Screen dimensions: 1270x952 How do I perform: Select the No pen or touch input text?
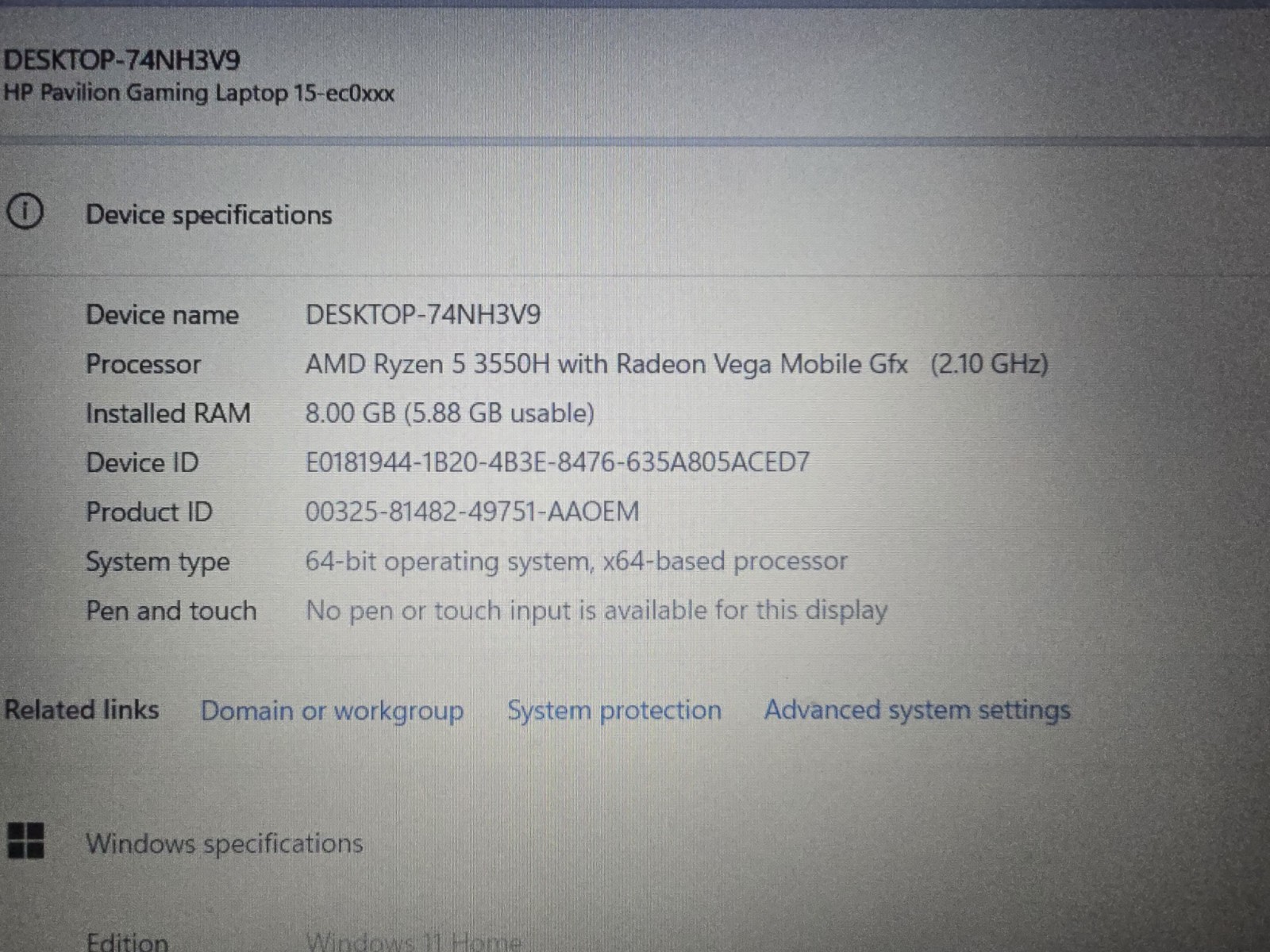(597, 611)
